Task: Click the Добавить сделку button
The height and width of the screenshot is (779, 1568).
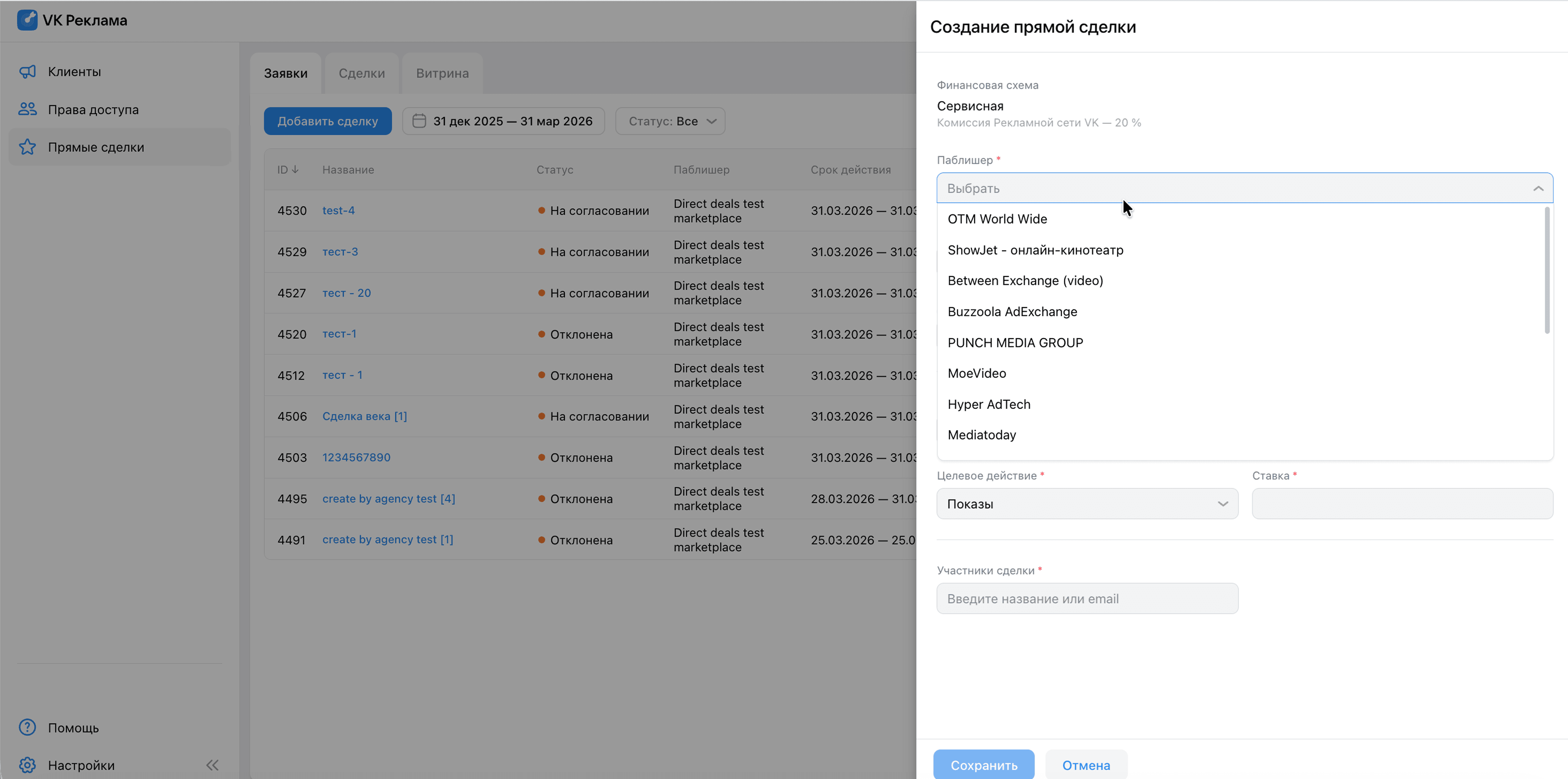Action: (x=327, y=121)
